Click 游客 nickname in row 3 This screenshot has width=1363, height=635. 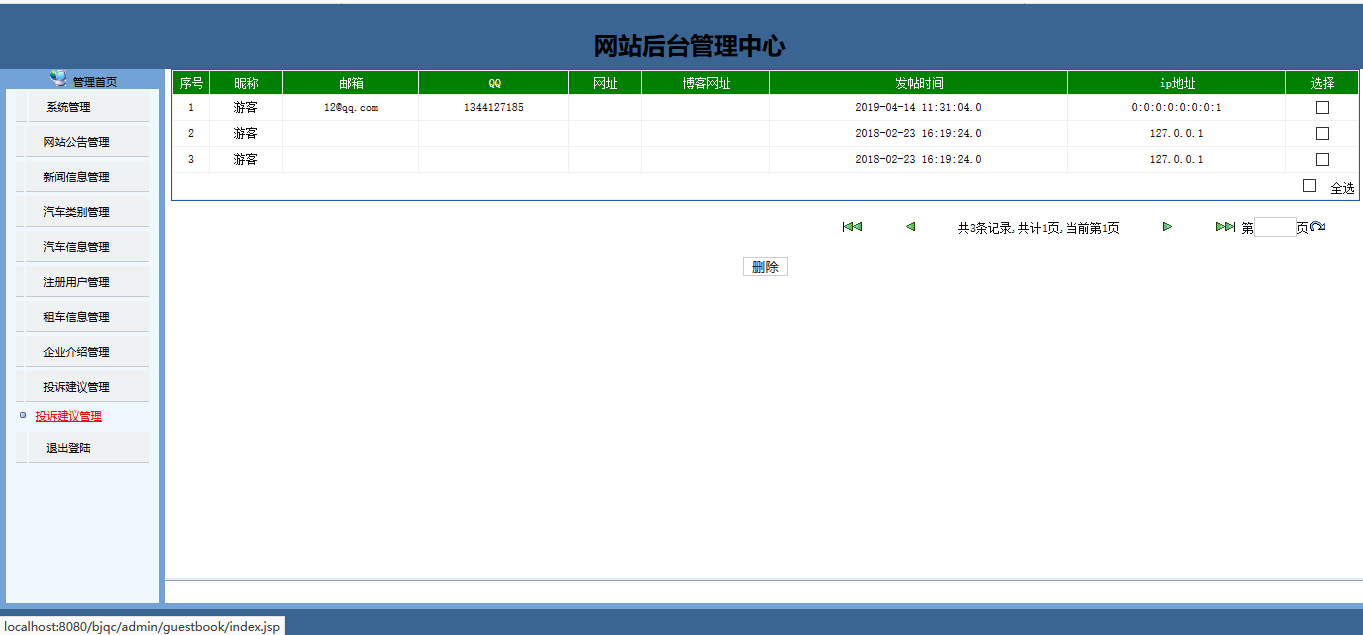click(246, 159)
